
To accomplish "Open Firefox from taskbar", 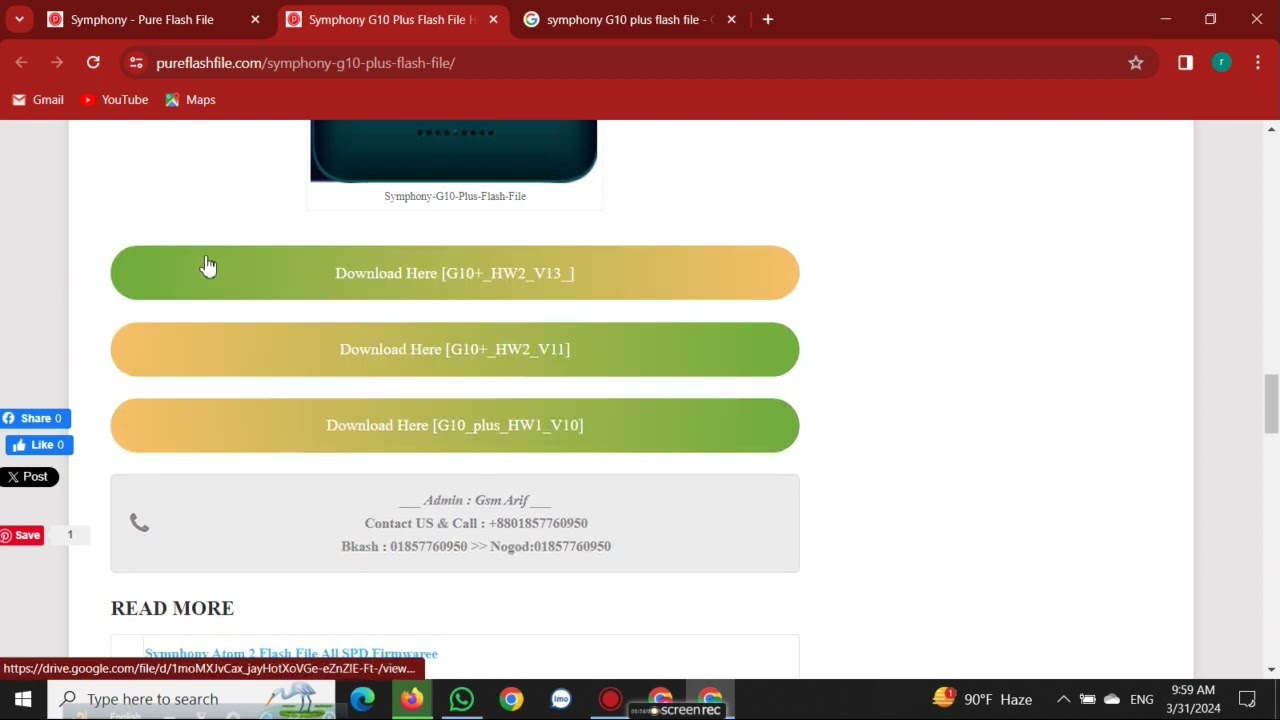I will point(412,699).
